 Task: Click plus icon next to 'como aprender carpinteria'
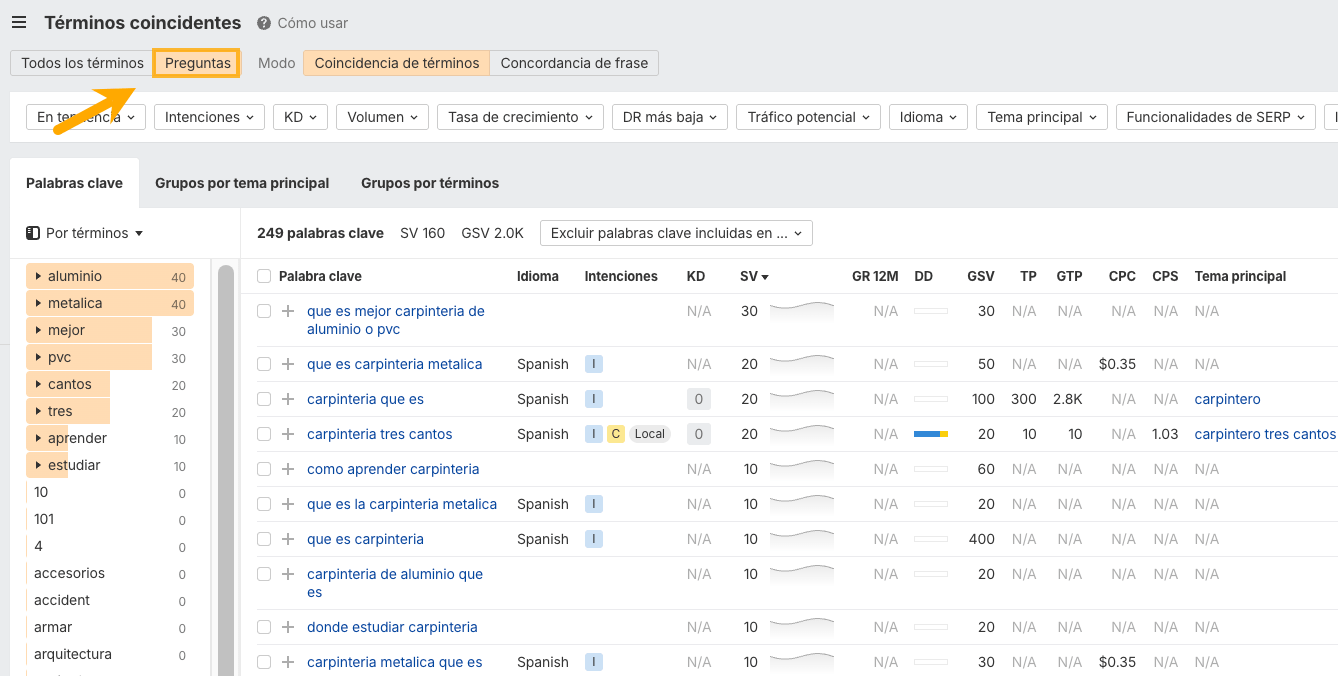[x=288, y=469]
